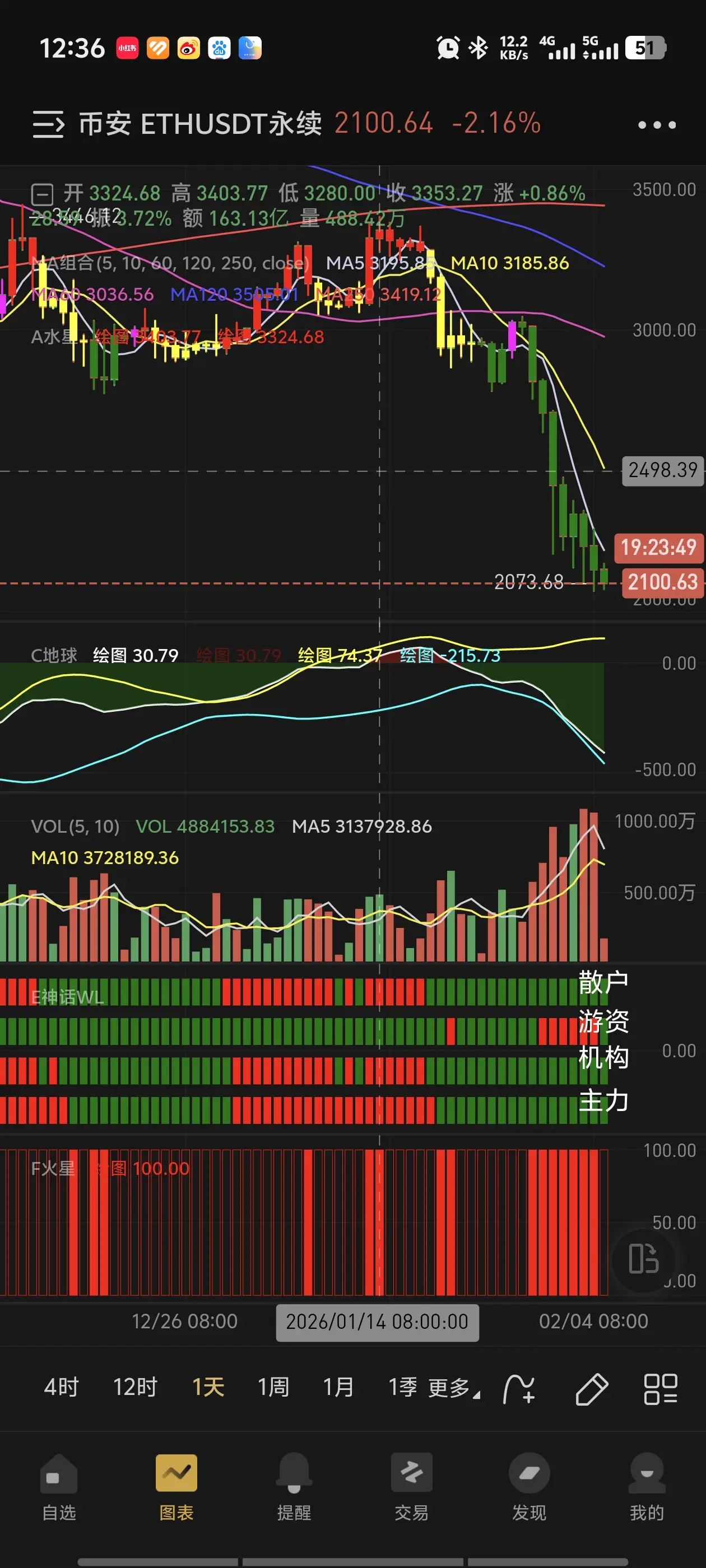
Task: Open the Baidu notification icon
Action: point(219,48)
